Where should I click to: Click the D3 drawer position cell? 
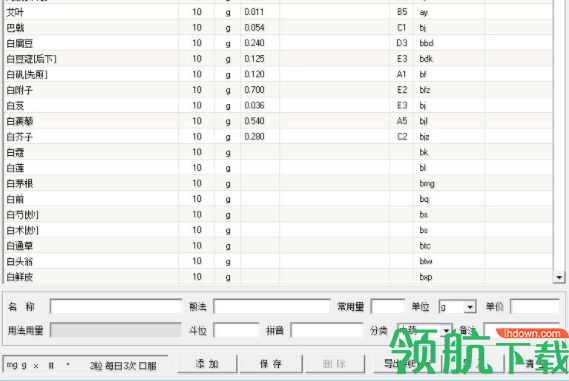click(402, 43)
